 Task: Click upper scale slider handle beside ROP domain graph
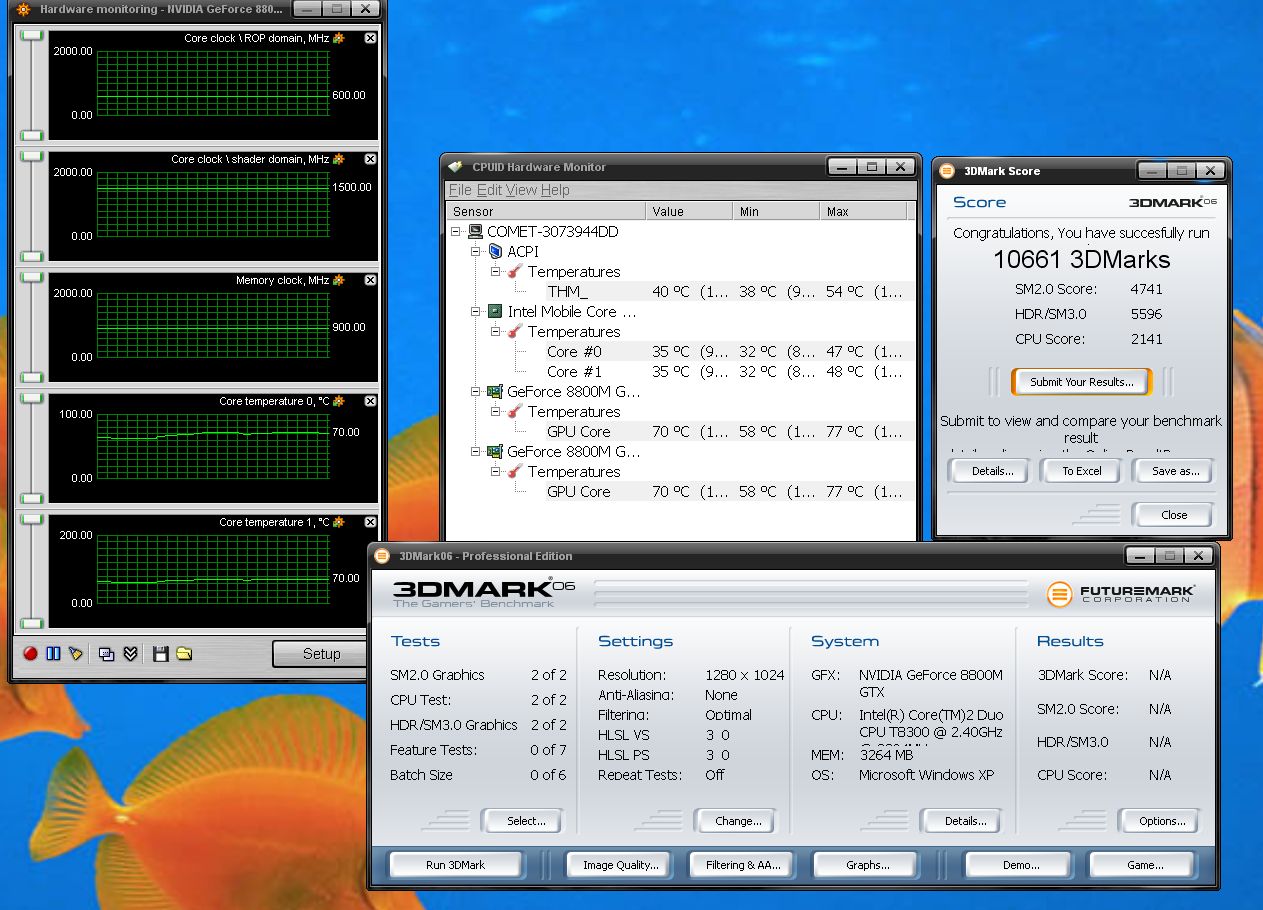coord(32,35)
